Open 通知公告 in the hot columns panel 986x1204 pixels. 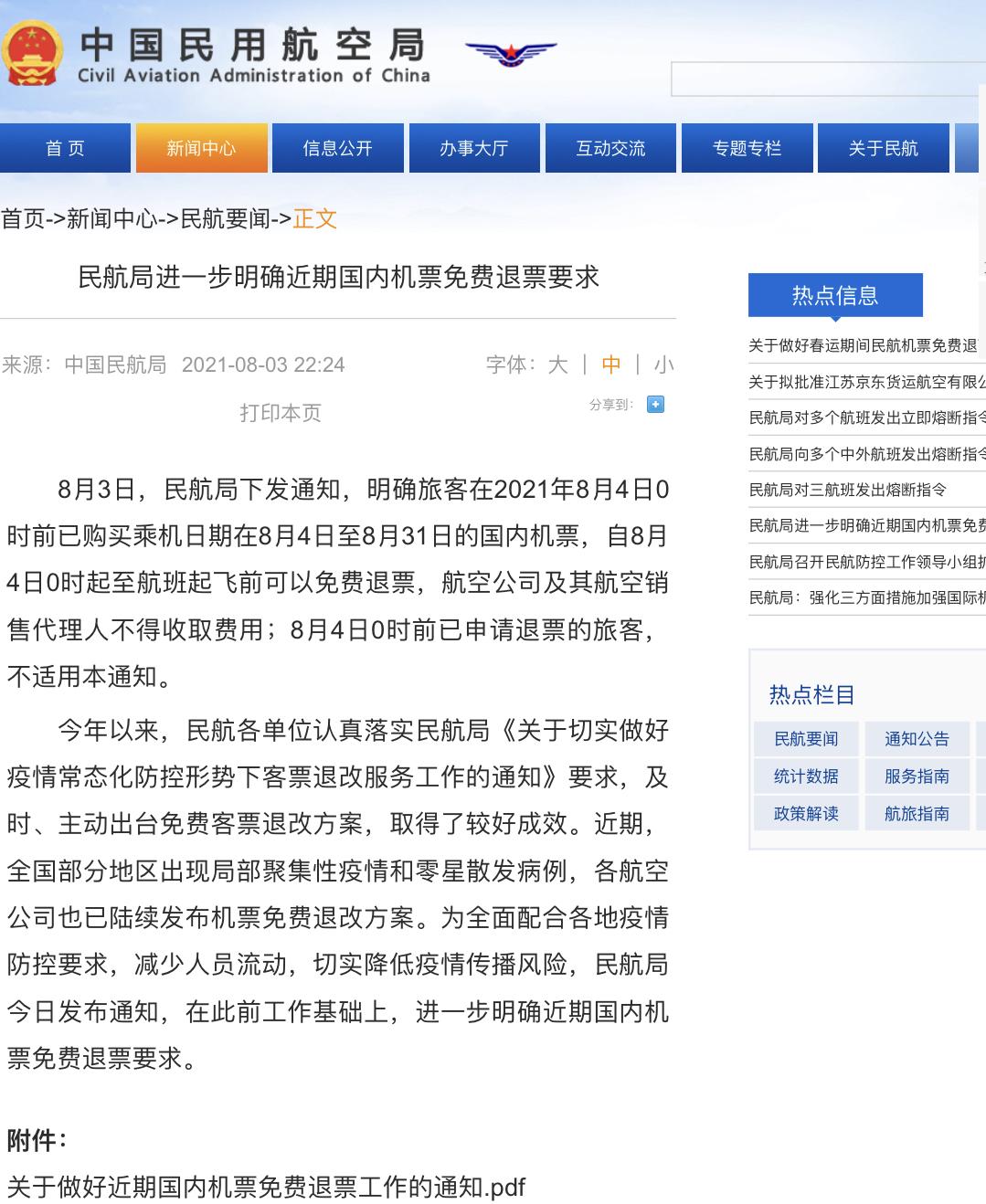pyautogui.click(x=917, y=739)
